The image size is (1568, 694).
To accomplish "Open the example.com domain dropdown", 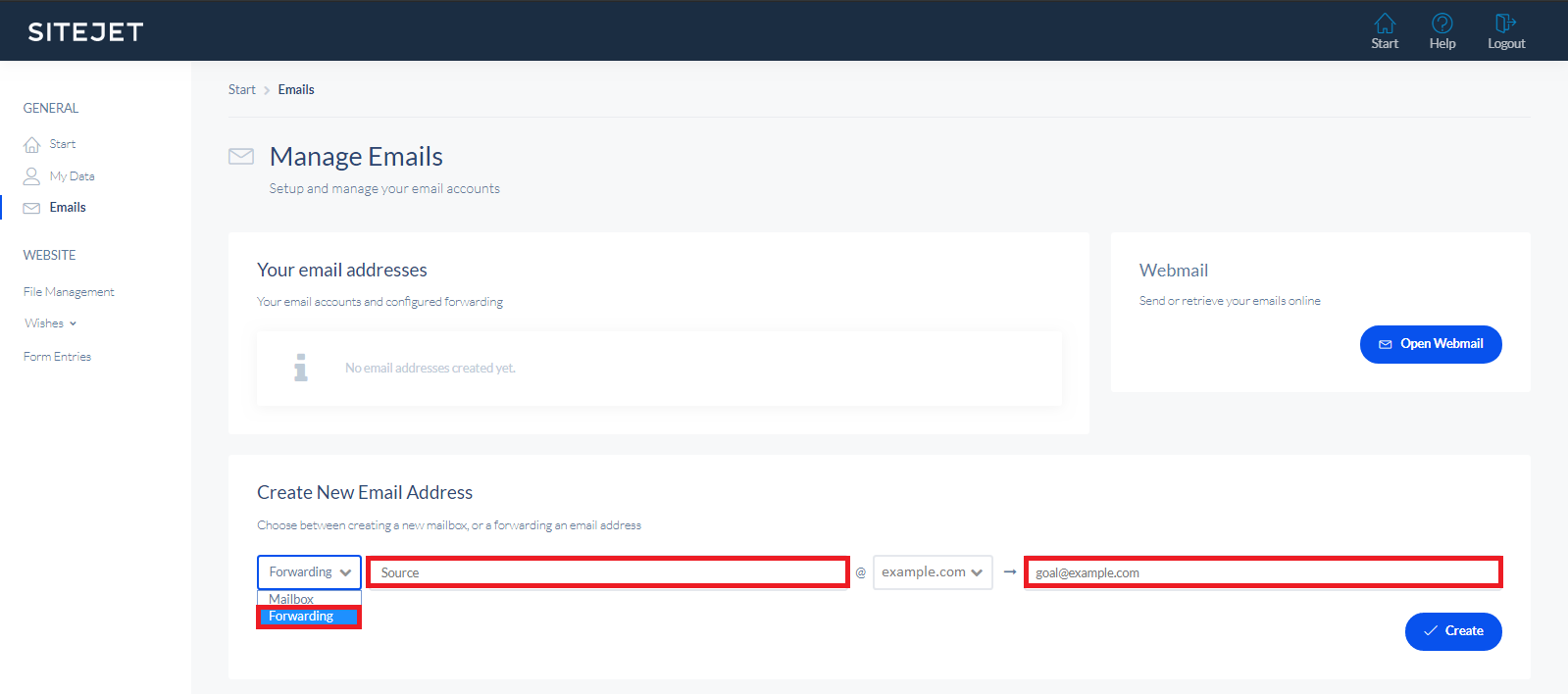I will [x=932, y=572].
